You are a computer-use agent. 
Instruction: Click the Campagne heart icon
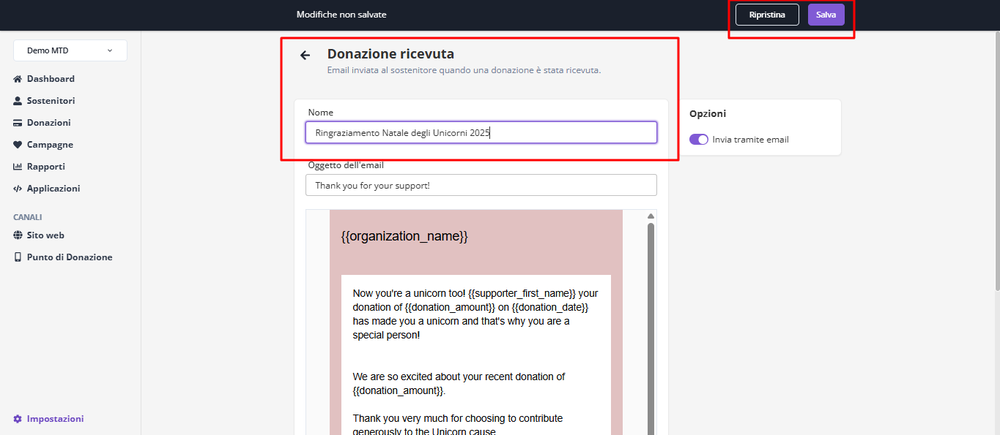point(18,145)
